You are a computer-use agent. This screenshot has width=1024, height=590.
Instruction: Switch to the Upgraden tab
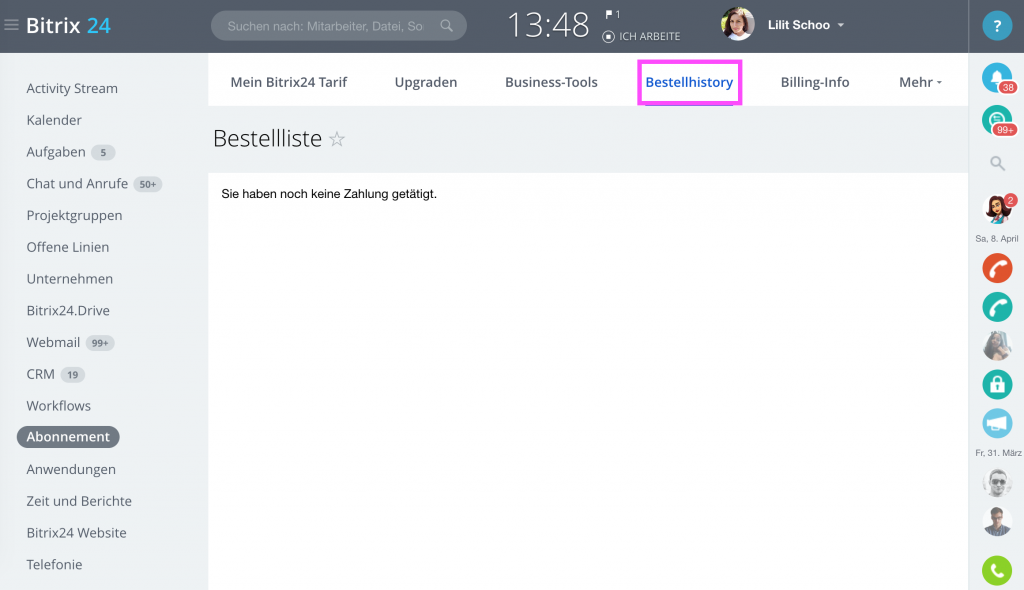pos(426,82)
